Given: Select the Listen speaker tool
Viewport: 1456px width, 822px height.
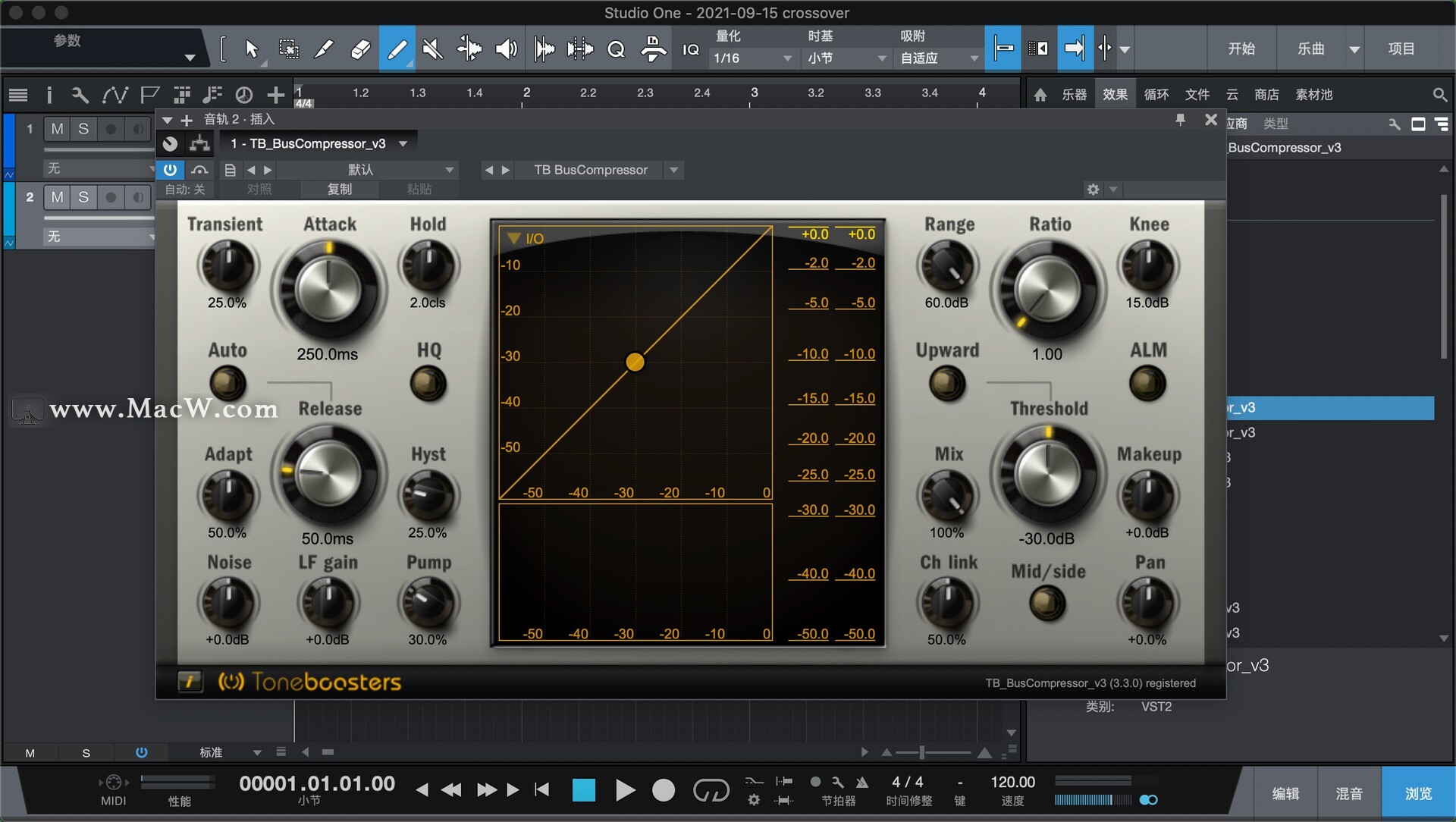Looking at the screenshot, I should [x=506, y=49].
